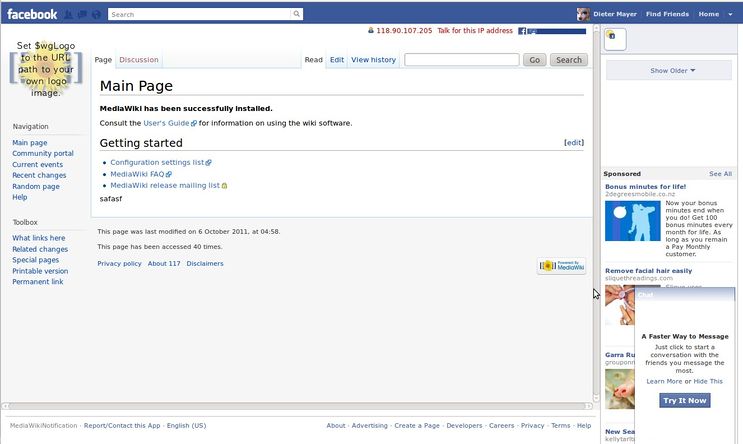Open the wiki Privacy policy link
Viewport: 743px width, 444px height.
(119, 263)
